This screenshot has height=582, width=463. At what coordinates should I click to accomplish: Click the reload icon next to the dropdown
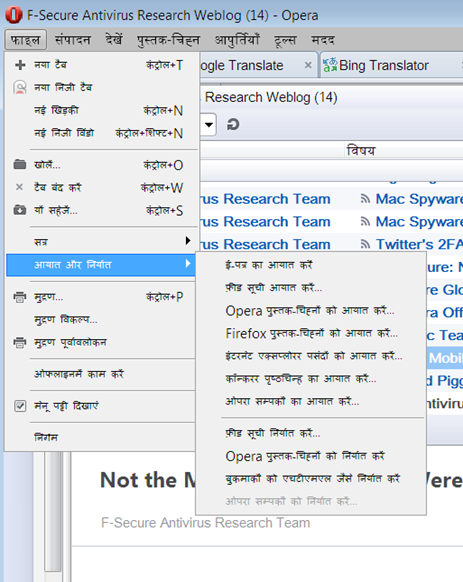pyautogui.click(x=233, y=124)
